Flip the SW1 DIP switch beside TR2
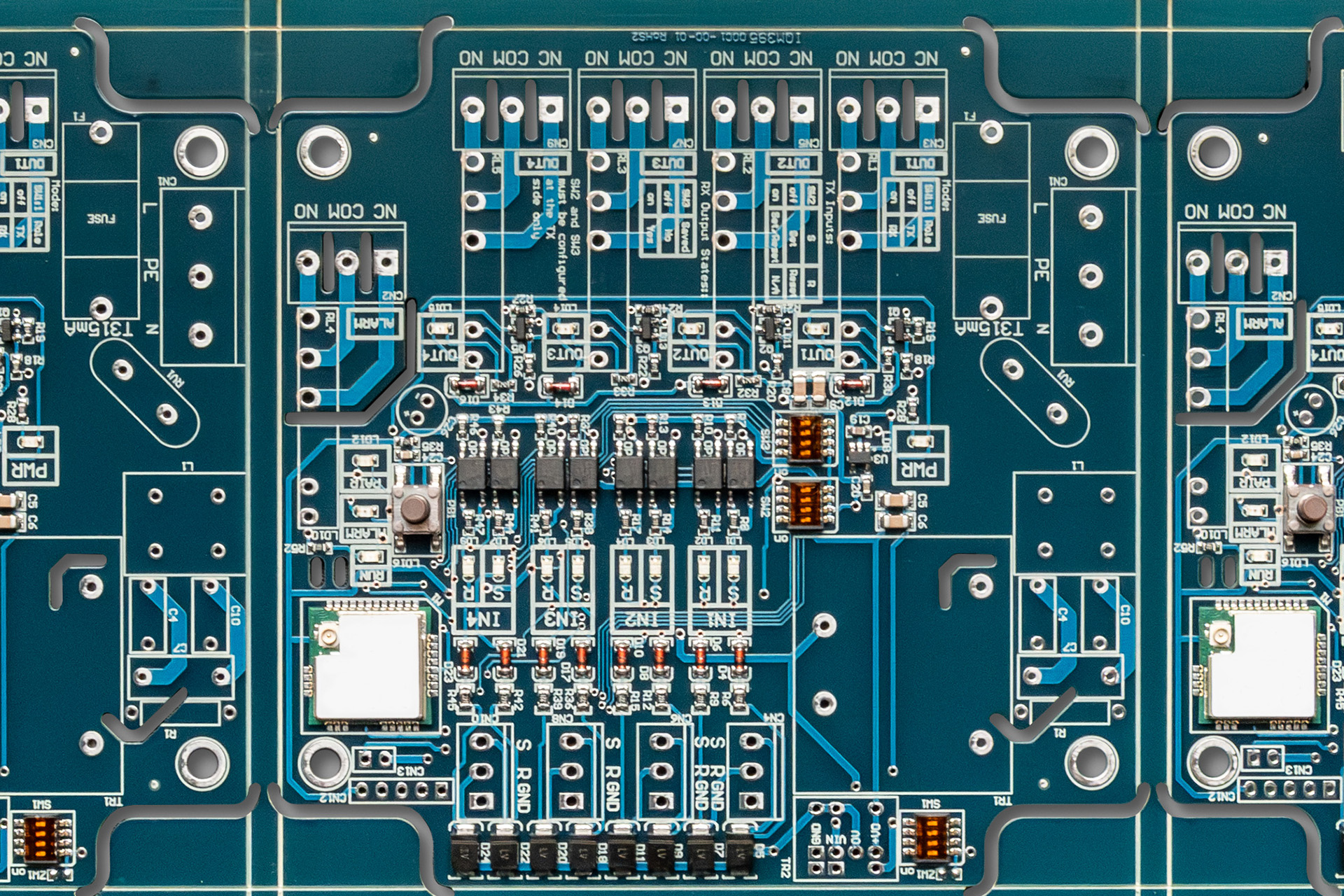This screenshot has width=1344, height=896. [932, 839]
